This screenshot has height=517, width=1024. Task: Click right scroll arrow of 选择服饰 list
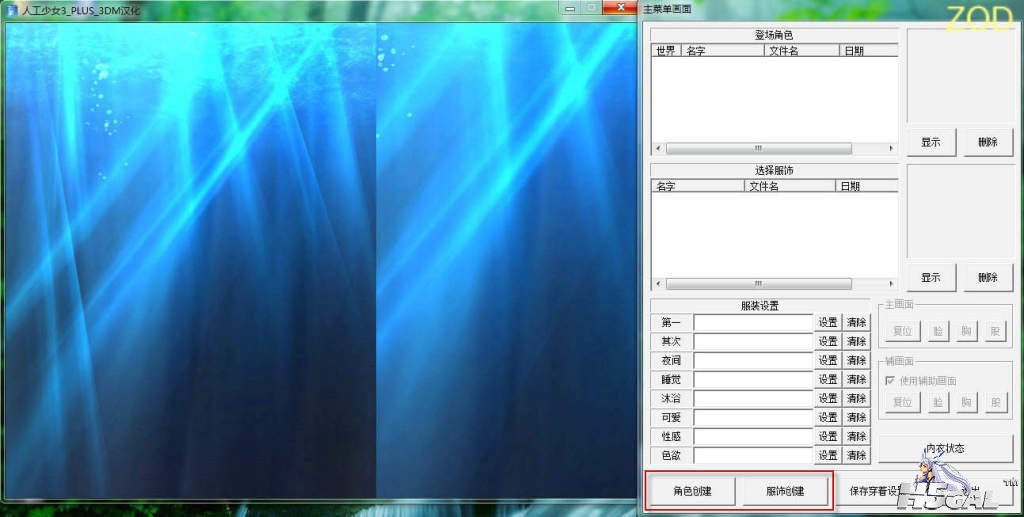point(891,284)
